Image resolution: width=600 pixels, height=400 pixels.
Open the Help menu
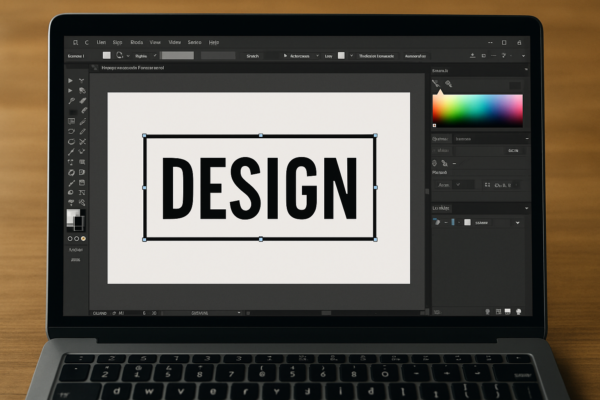tap(214, 42)
